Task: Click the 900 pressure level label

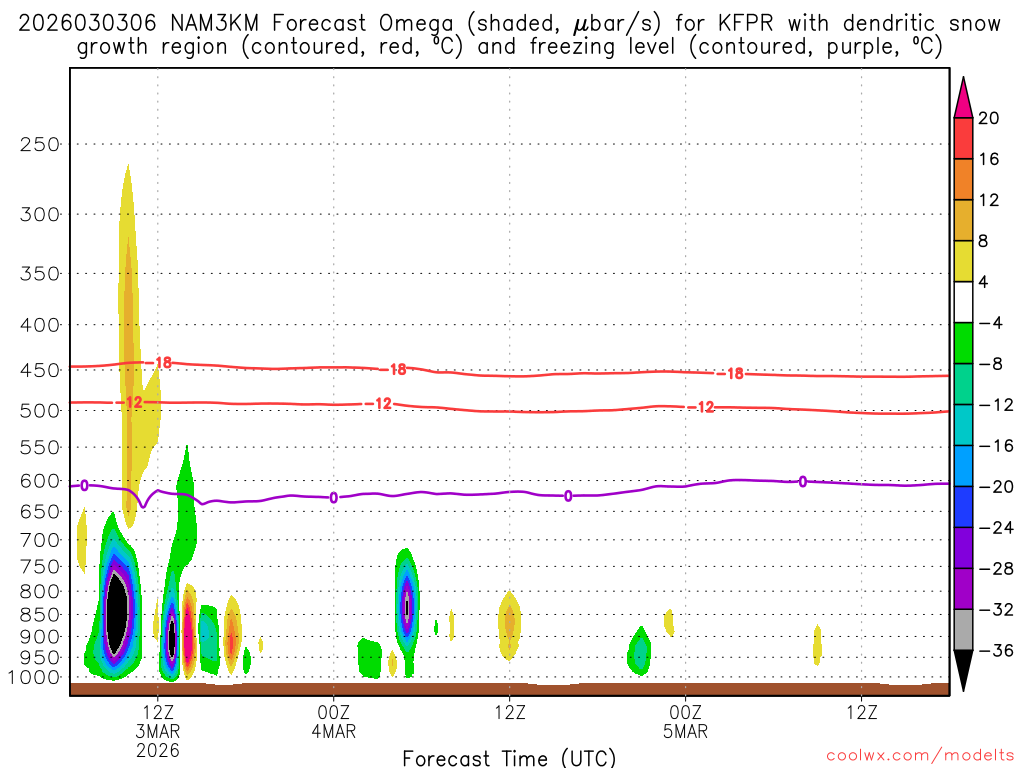Action: pos(40,637)
